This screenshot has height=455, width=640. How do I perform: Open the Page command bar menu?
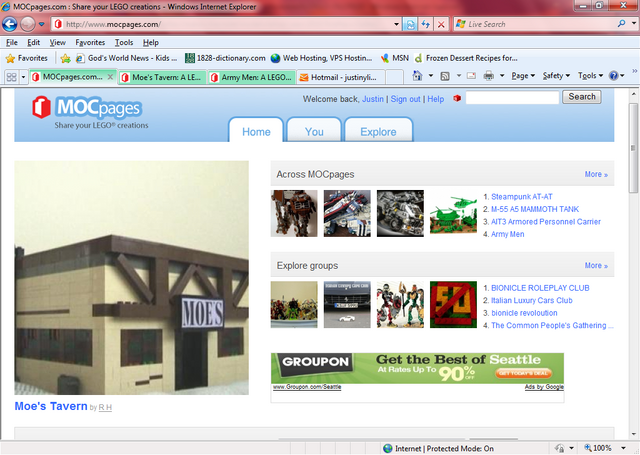[x=523, y=76]
